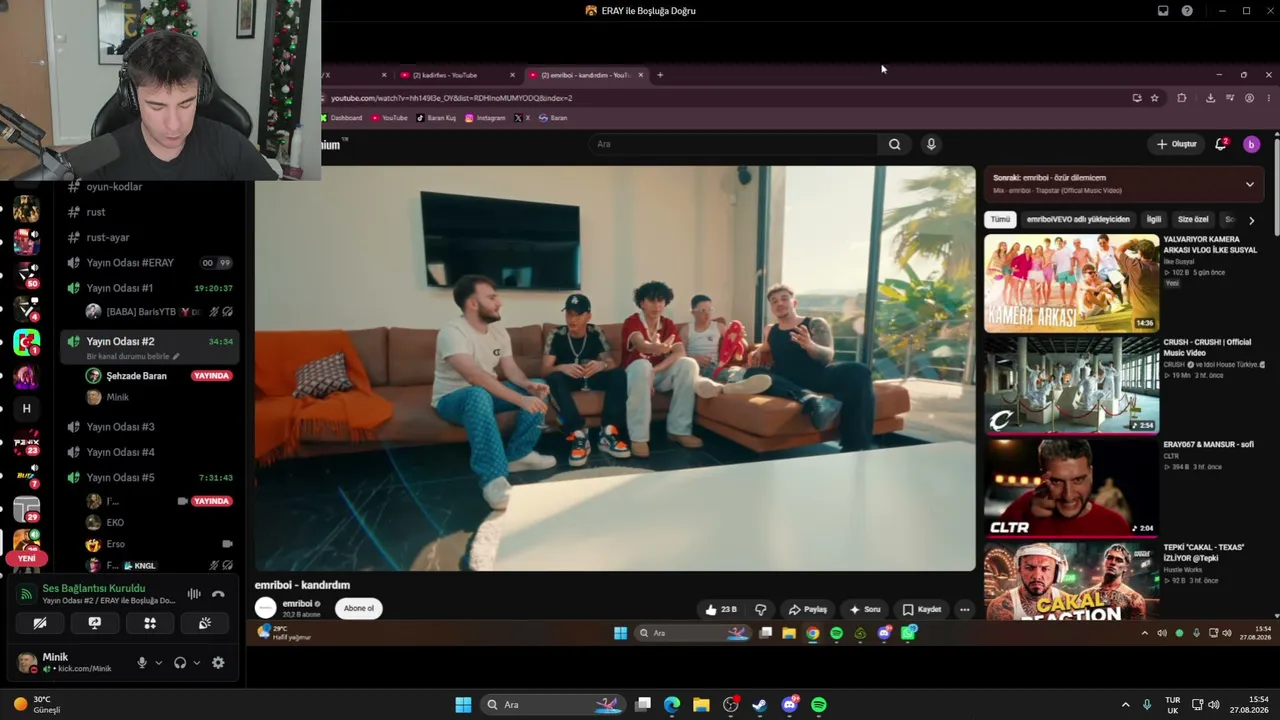Disconnect from the Discord voice channel
This screenshot has width=1280, height=720.
(218, 594)
